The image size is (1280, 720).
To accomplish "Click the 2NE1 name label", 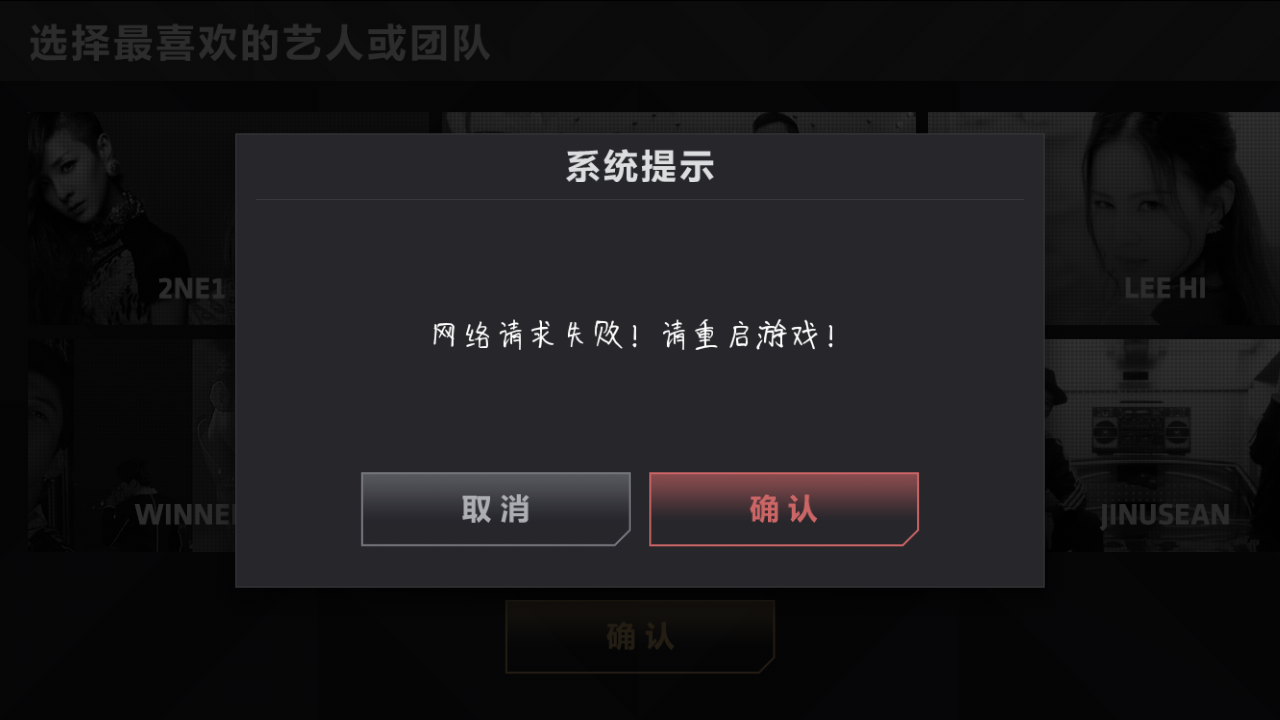I will point(192,289).
